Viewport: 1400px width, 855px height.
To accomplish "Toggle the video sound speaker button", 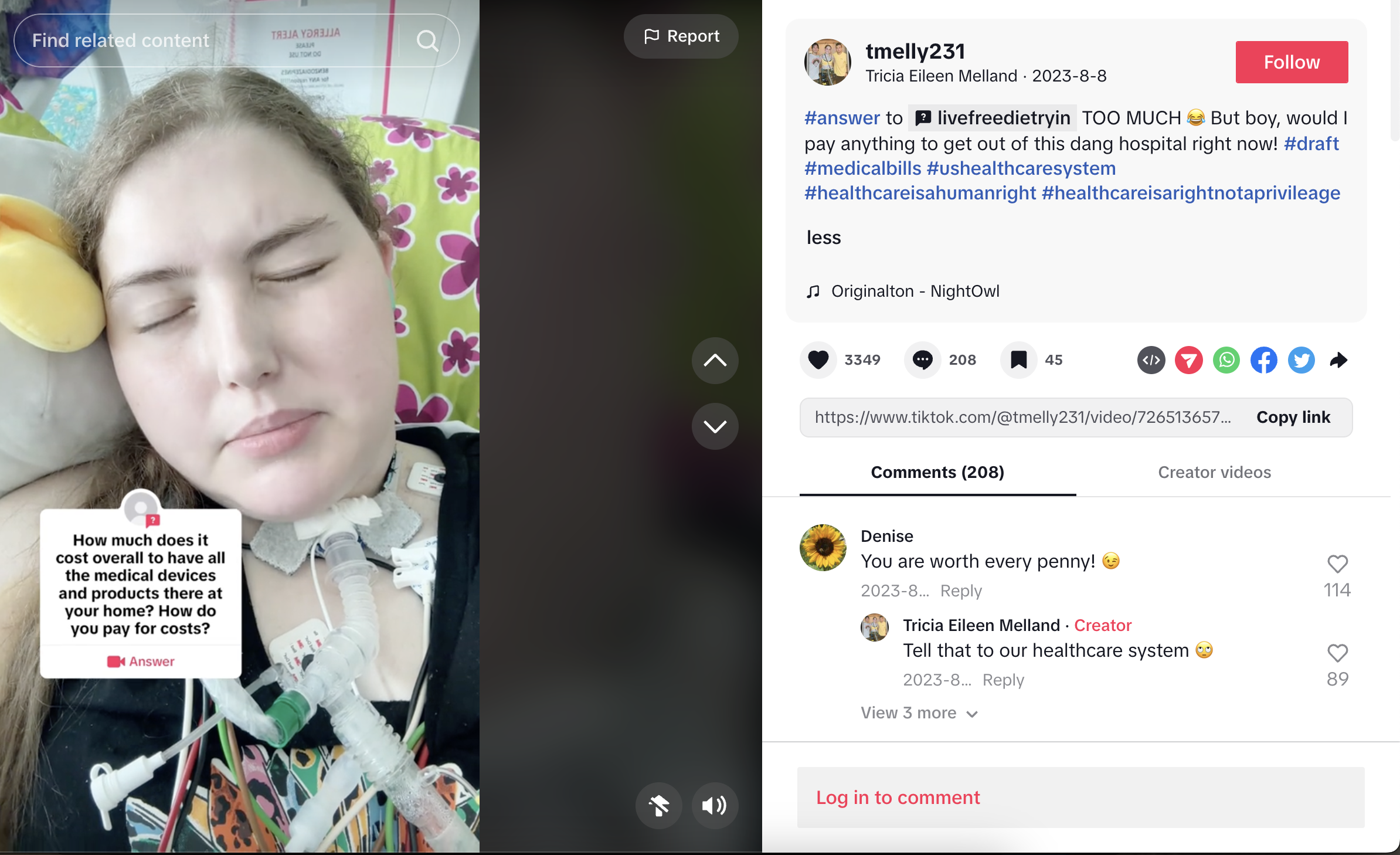I will [x=715, y=805].
